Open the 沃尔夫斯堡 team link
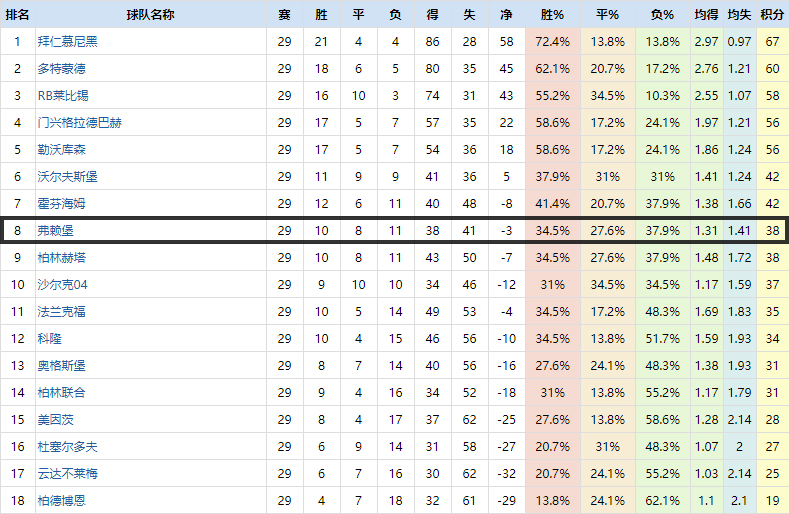 coord(67,176)
